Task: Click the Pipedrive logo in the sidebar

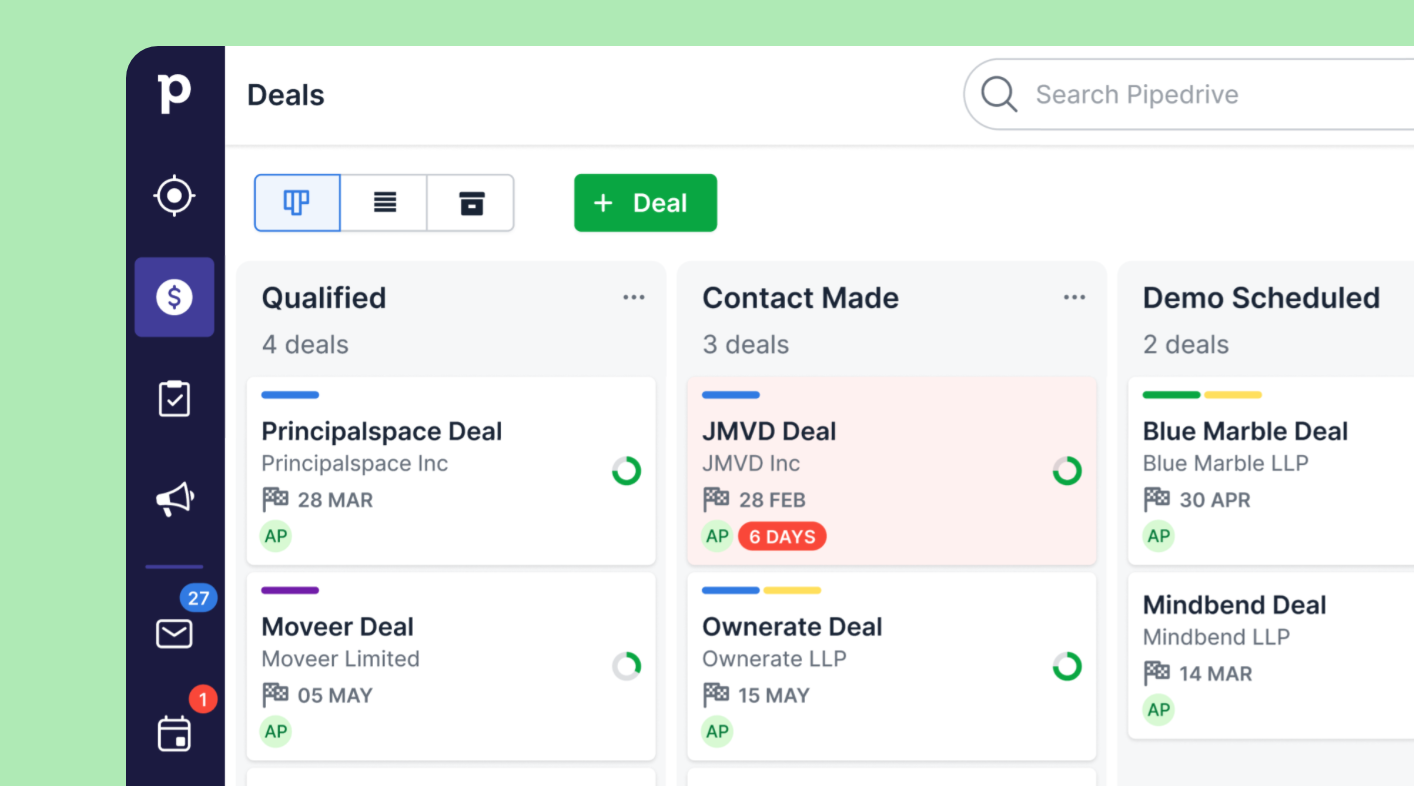Action: click(x=174, y=93)
